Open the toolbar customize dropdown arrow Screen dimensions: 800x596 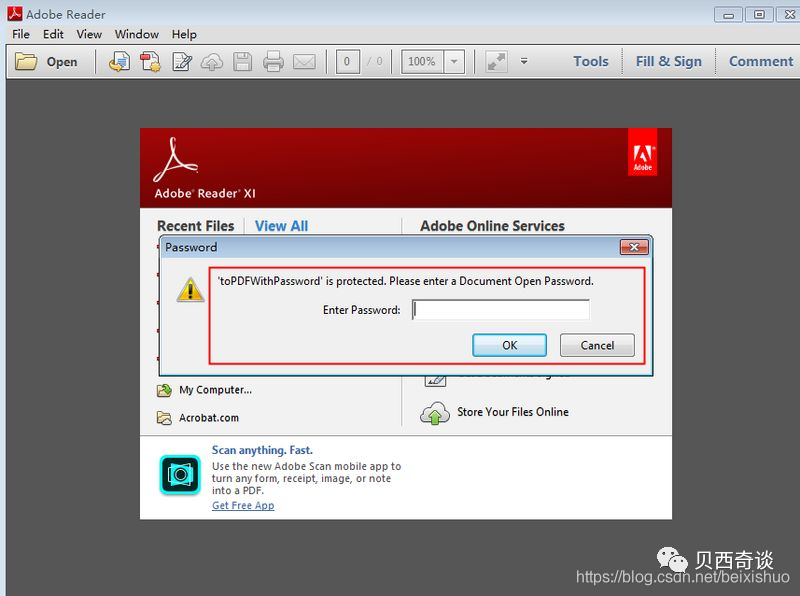[523, 61]
